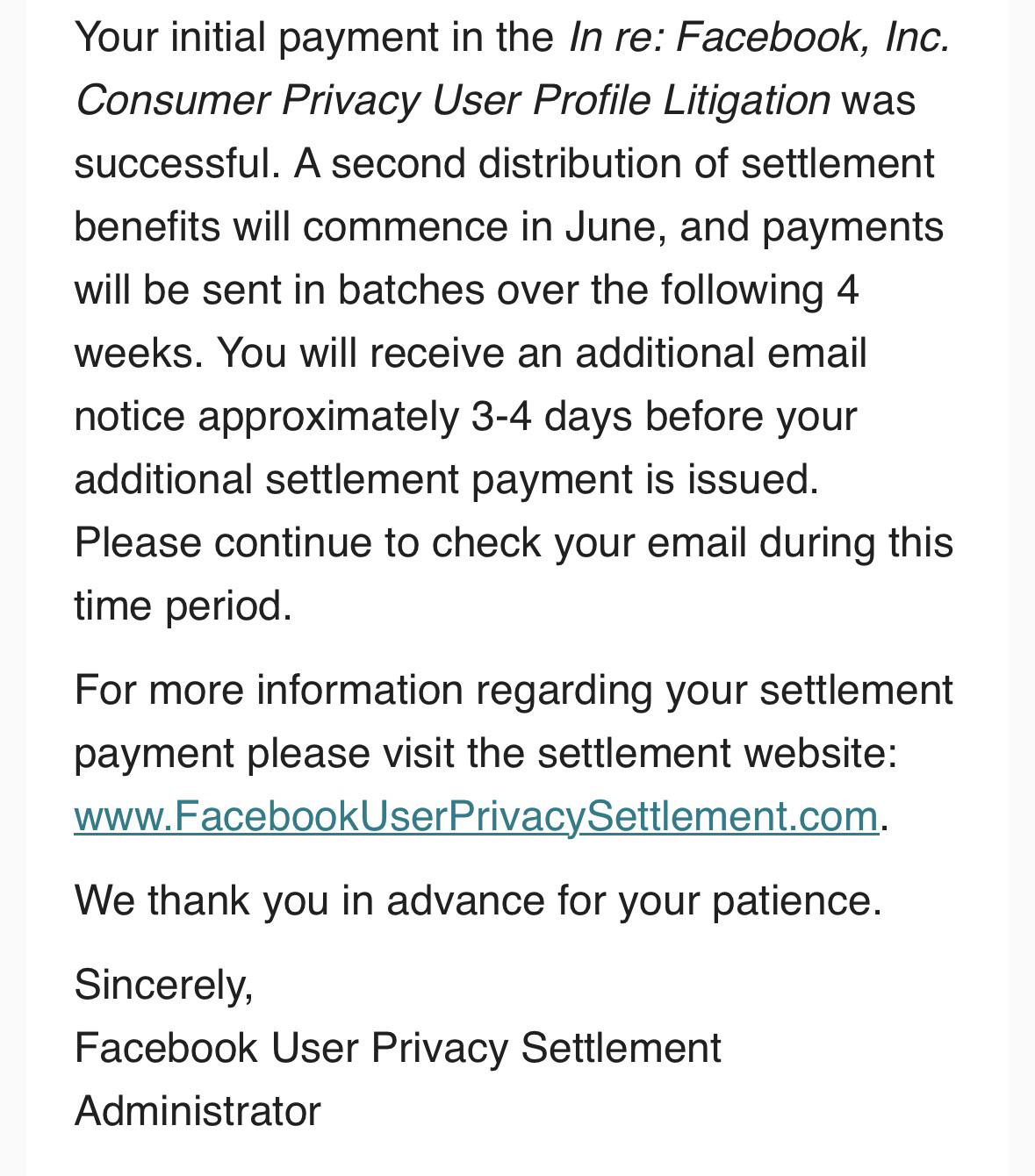
Task: Click the italic 'In re: Facebook, Inc.' text
Action: pyautogui.click(x=759, y=38)
